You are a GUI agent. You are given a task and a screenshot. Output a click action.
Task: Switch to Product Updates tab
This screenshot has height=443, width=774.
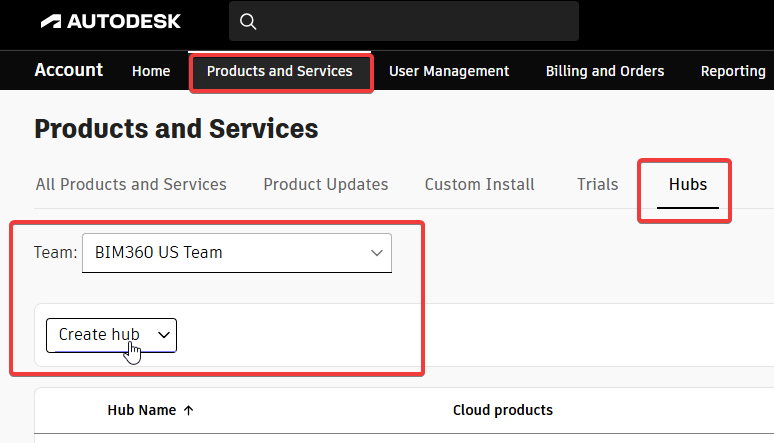(326, 184)
